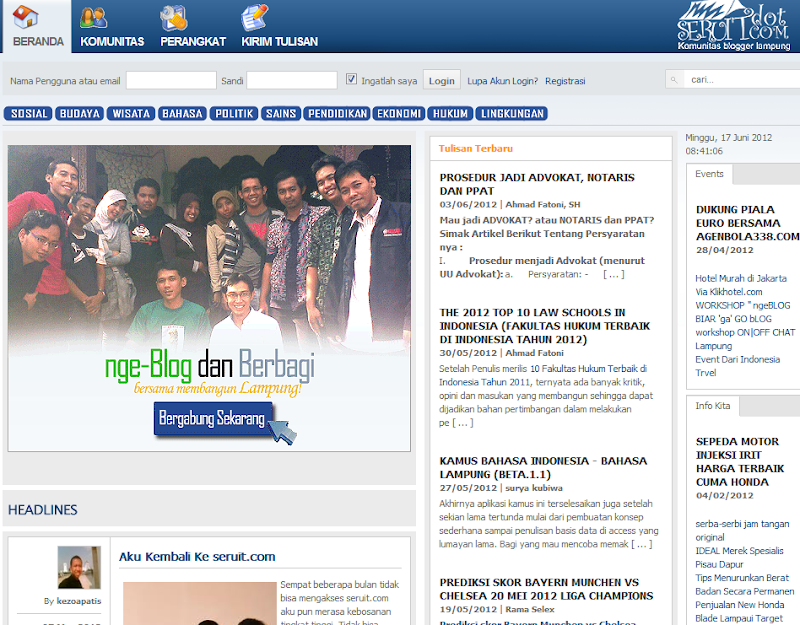This screenshot has height=625, width=800.
Task: Select the SAINS category
Action: (x=281, y=113)
